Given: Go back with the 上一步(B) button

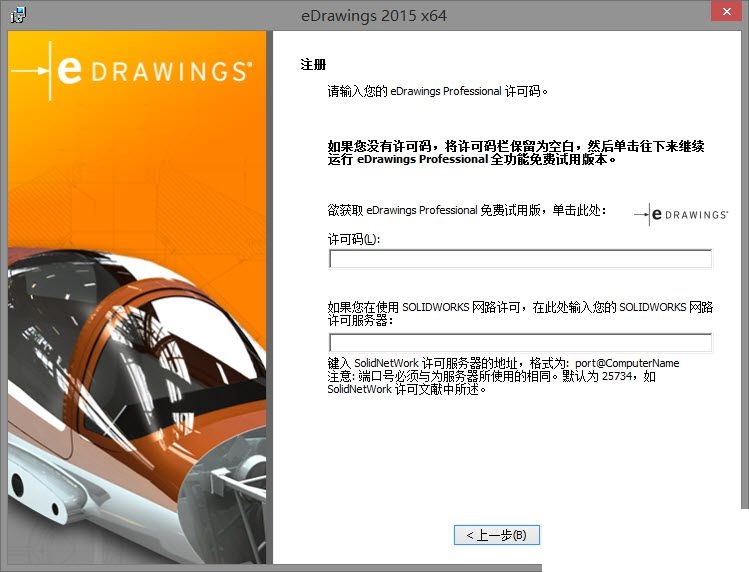Looking at the screenshot, I should 497,535.
